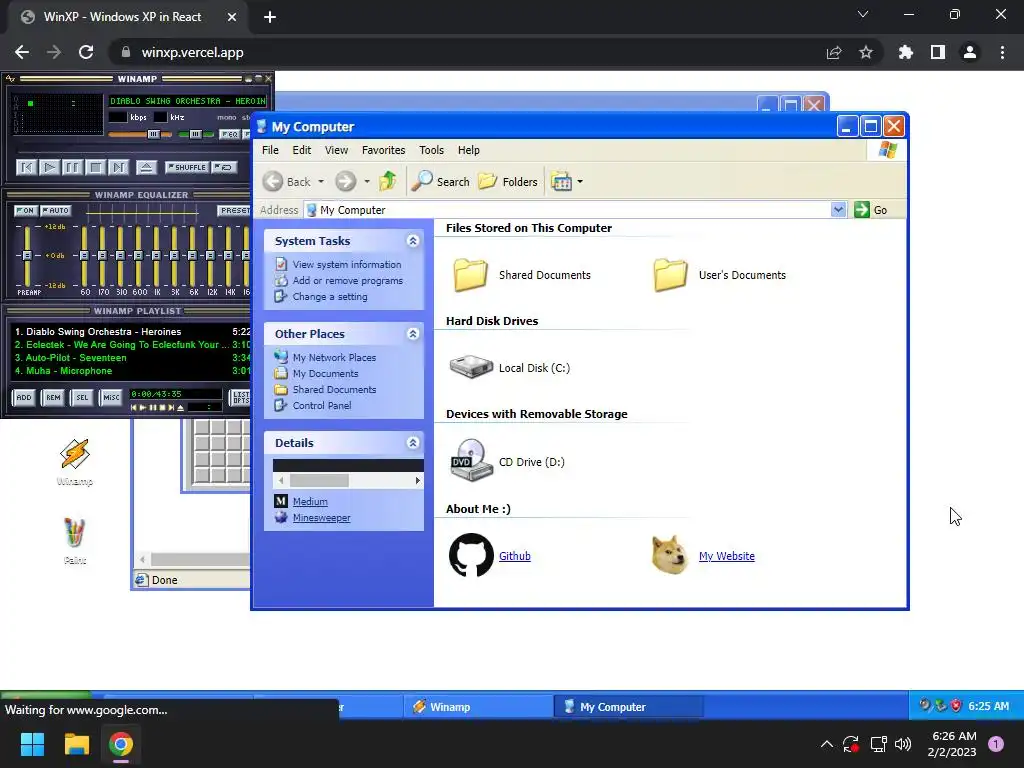
Task: Select CD Drive (D:) icon
Action: pos(471,460)
